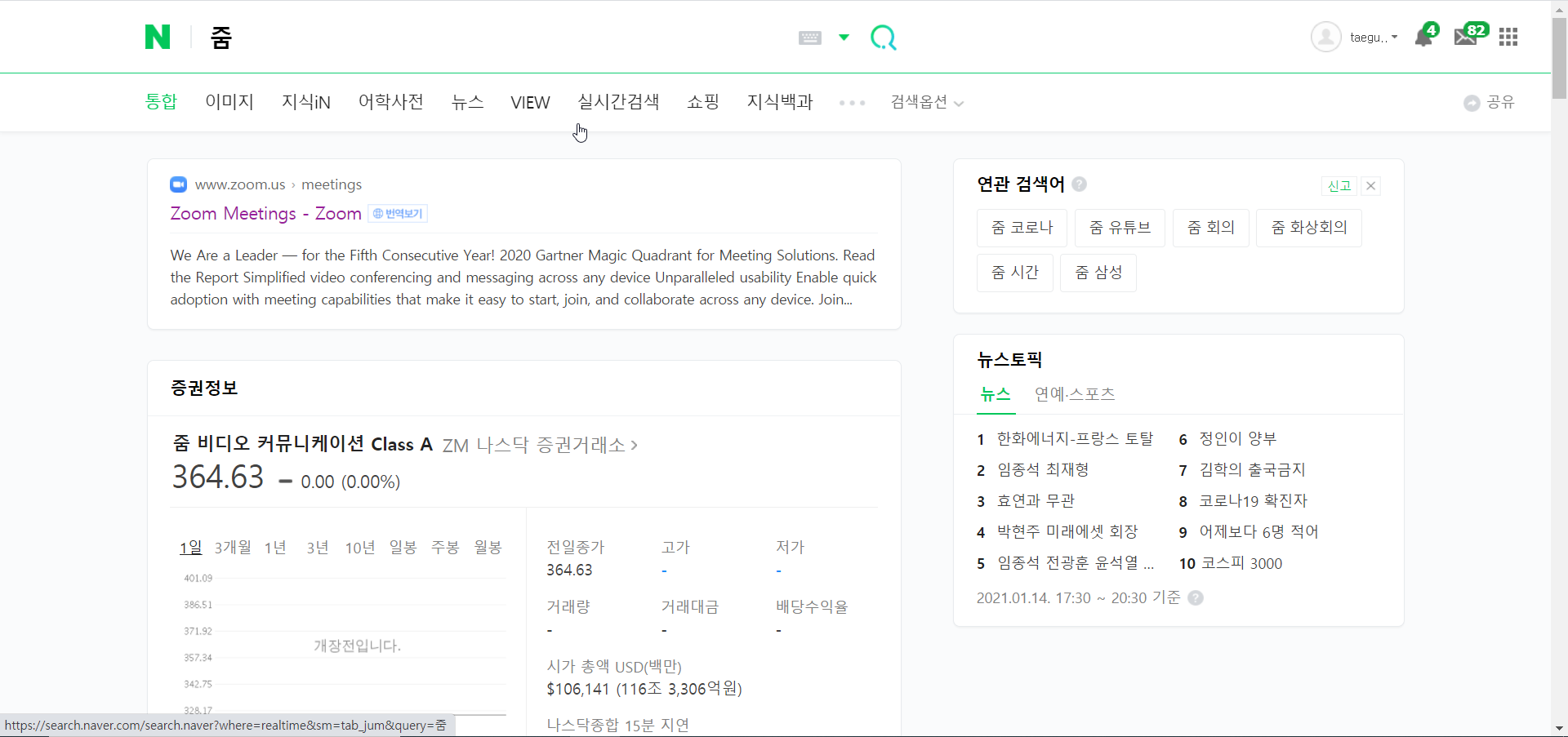Switch chart to 월봉

(x=488, y=547)
